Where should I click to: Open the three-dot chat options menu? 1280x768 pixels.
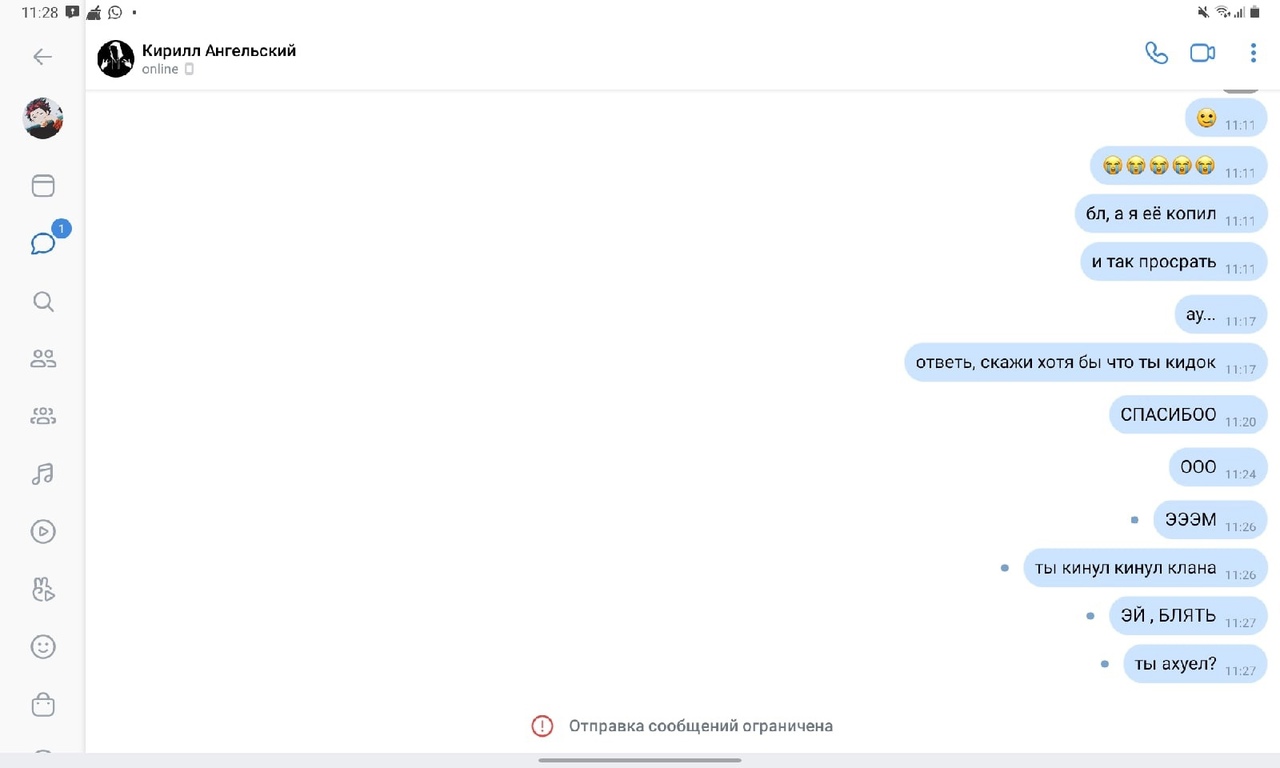click(x=1253, y=54)
